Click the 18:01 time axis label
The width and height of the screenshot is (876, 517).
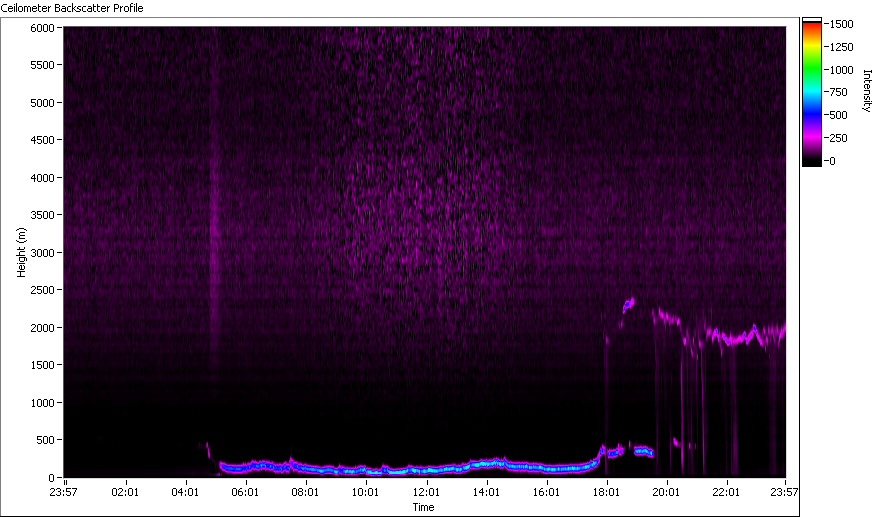606,492
